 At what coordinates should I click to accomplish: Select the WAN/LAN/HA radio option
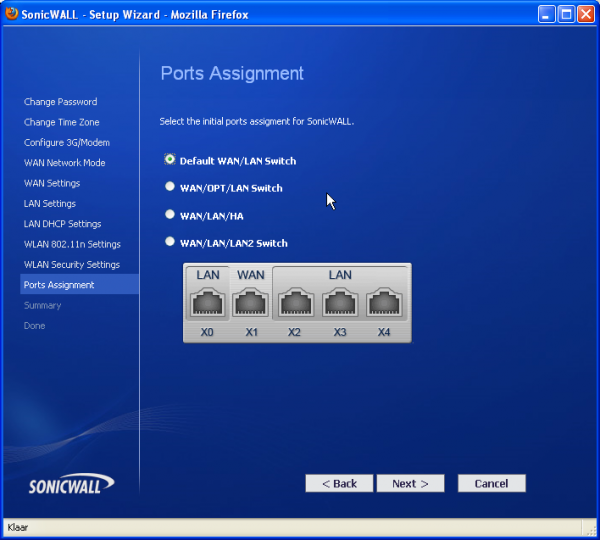[170, 214]
